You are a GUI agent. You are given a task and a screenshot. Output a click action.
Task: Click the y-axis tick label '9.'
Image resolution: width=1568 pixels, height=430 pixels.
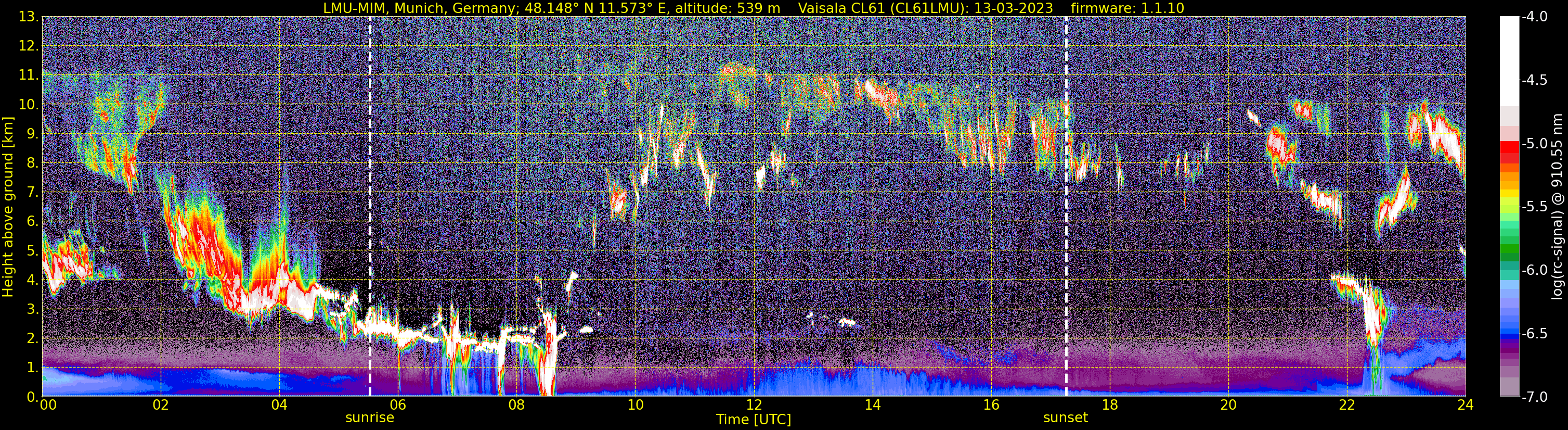[x=32, y=134]
